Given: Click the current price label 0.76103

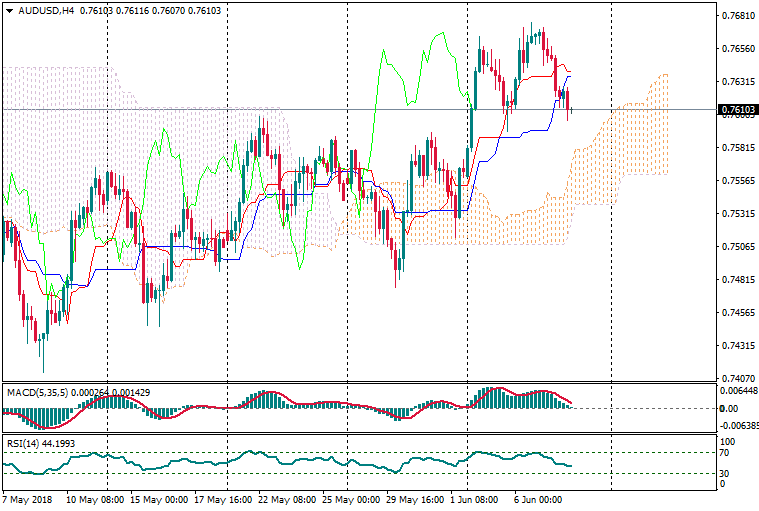Looking at the screenshot, I should click(x=737, y=110).
